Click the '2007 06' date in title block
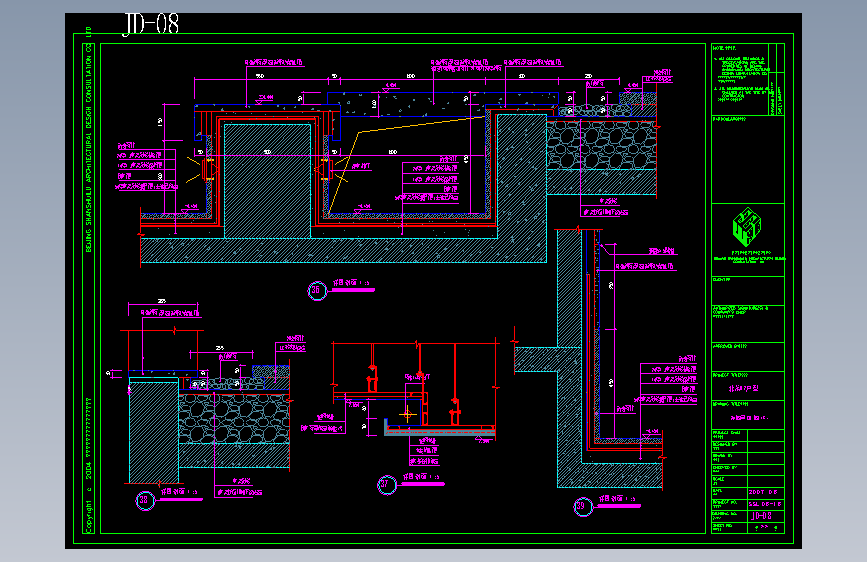 tap(763, 492)
